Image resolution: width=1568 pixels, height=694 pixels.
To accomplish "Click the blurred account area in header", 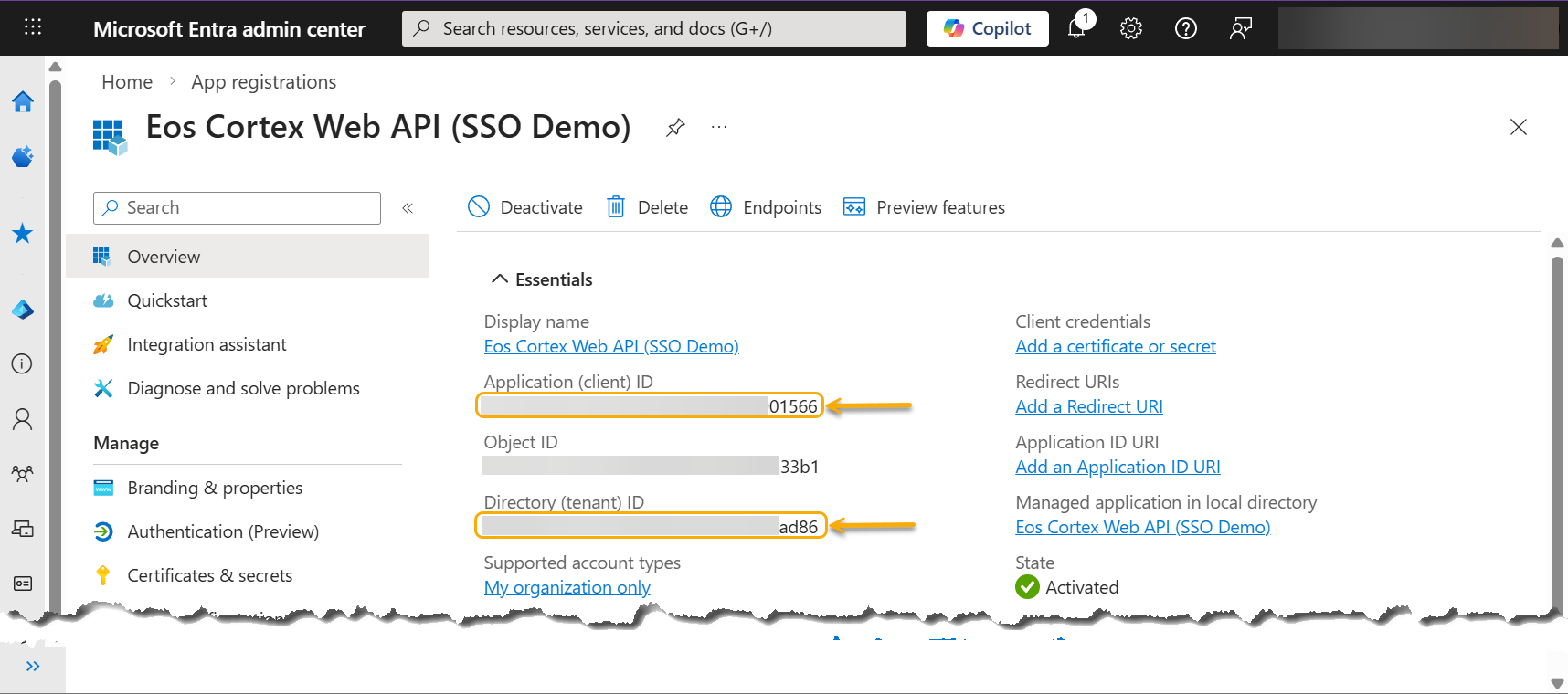I will [1417, 28].
